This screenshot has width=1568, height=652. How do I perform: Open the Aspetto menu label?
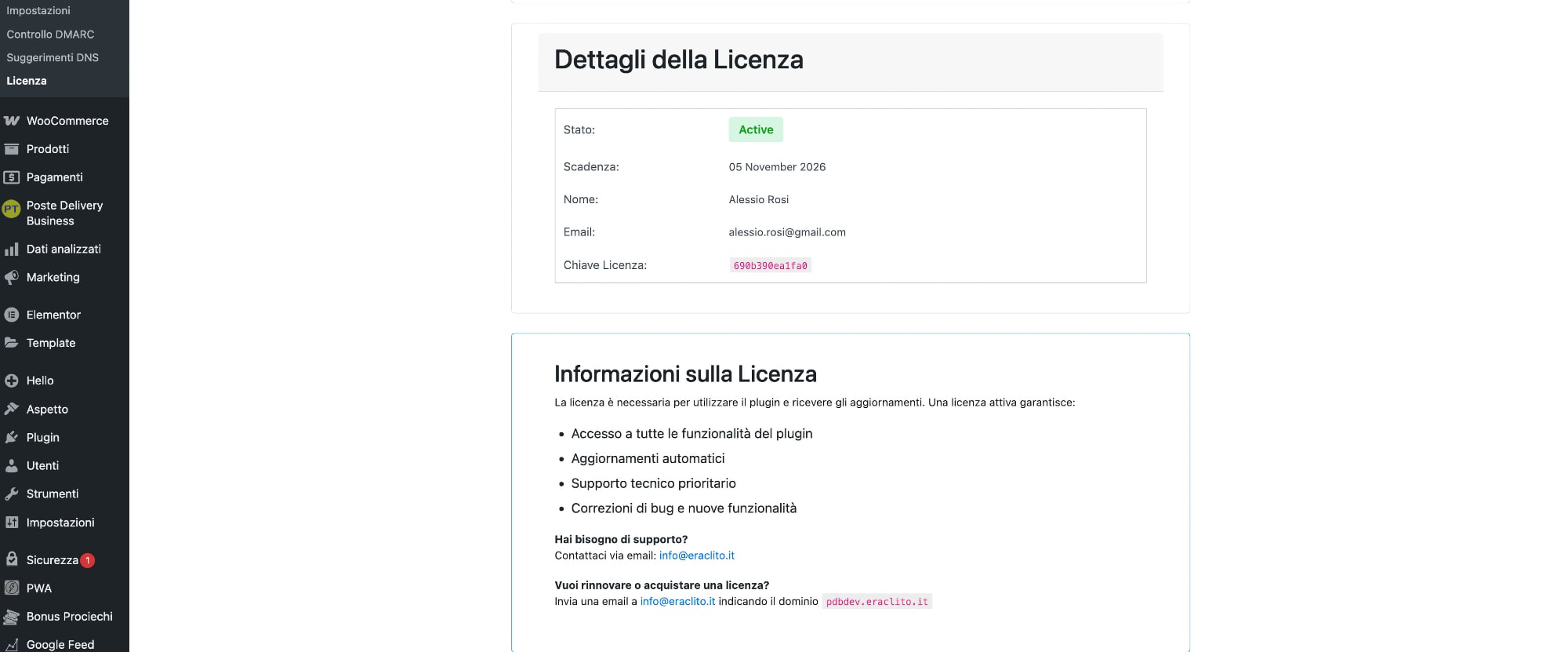pos(47,410)
